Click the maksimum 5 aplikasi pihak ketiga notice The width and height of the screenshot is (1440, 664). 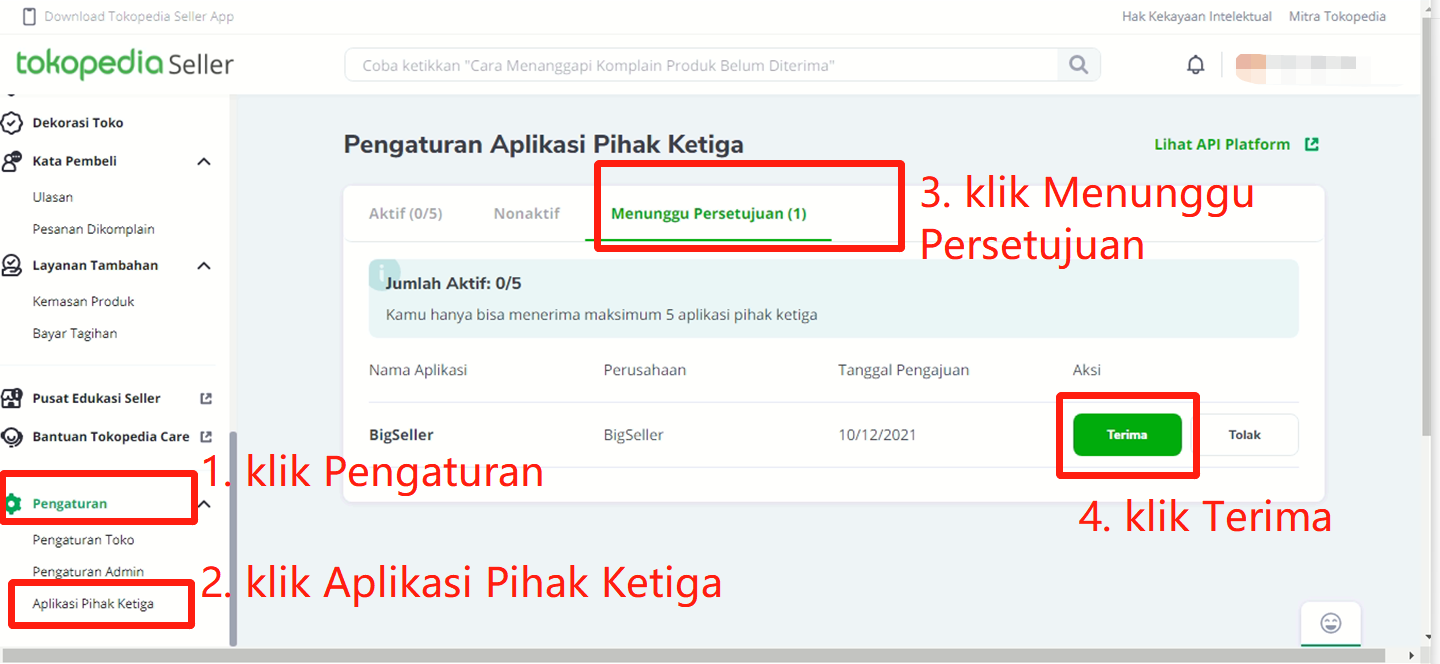click(x=601, y=315)
